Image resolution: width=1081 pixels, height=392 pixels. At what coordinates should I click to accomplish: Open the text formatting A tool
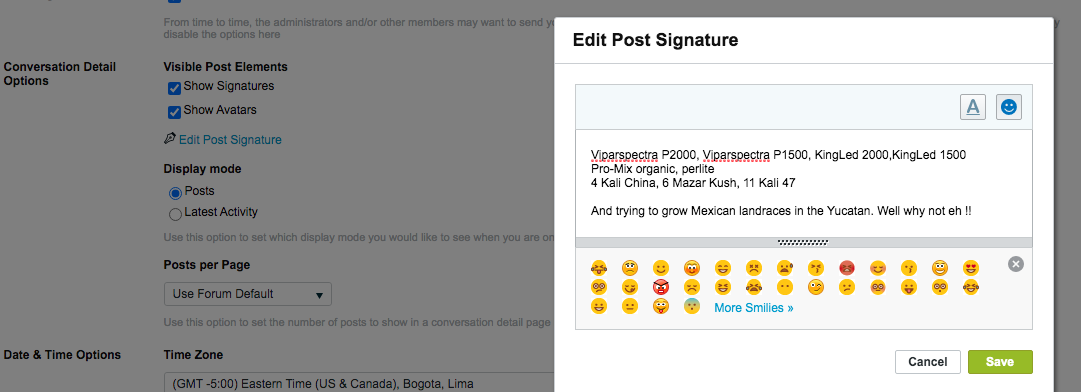(973, 107)
